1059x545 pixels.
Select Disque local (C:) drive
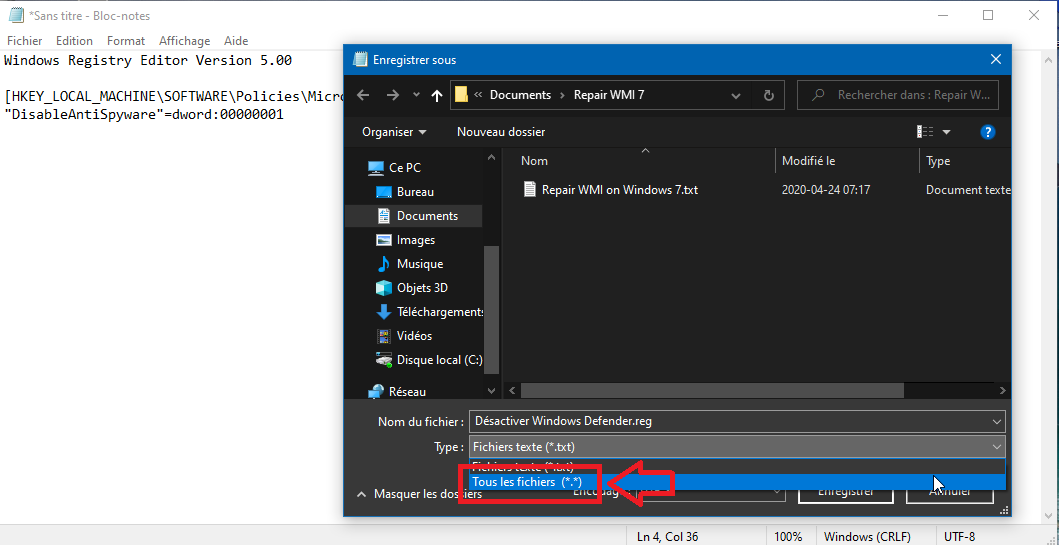pos(438,360)
